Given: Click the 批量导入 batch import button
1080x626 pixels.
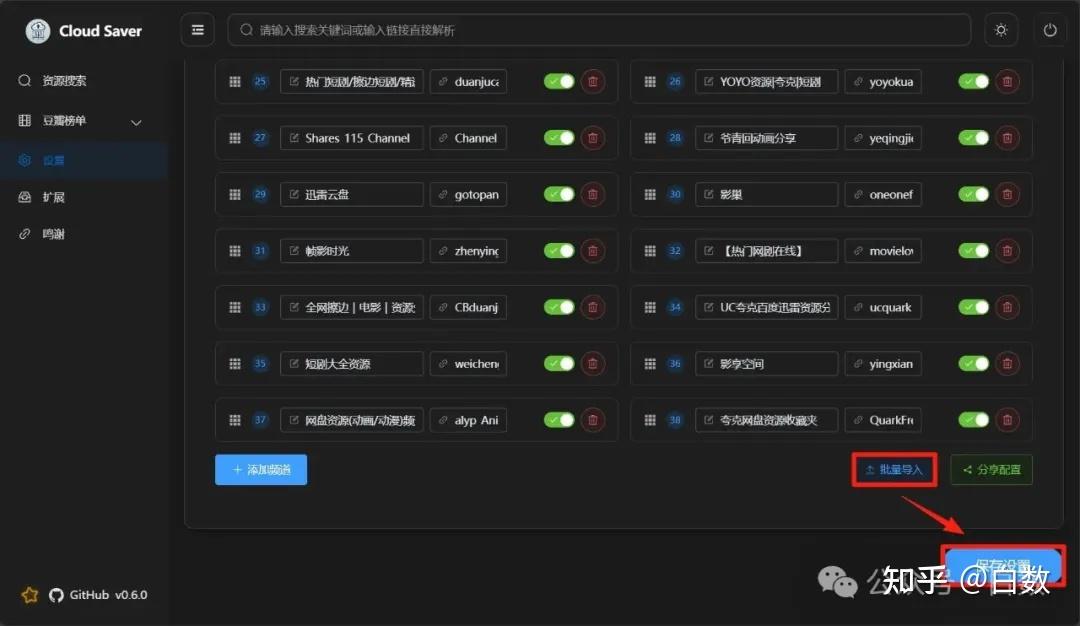Looking at the screenshot, I should point(893,469).
